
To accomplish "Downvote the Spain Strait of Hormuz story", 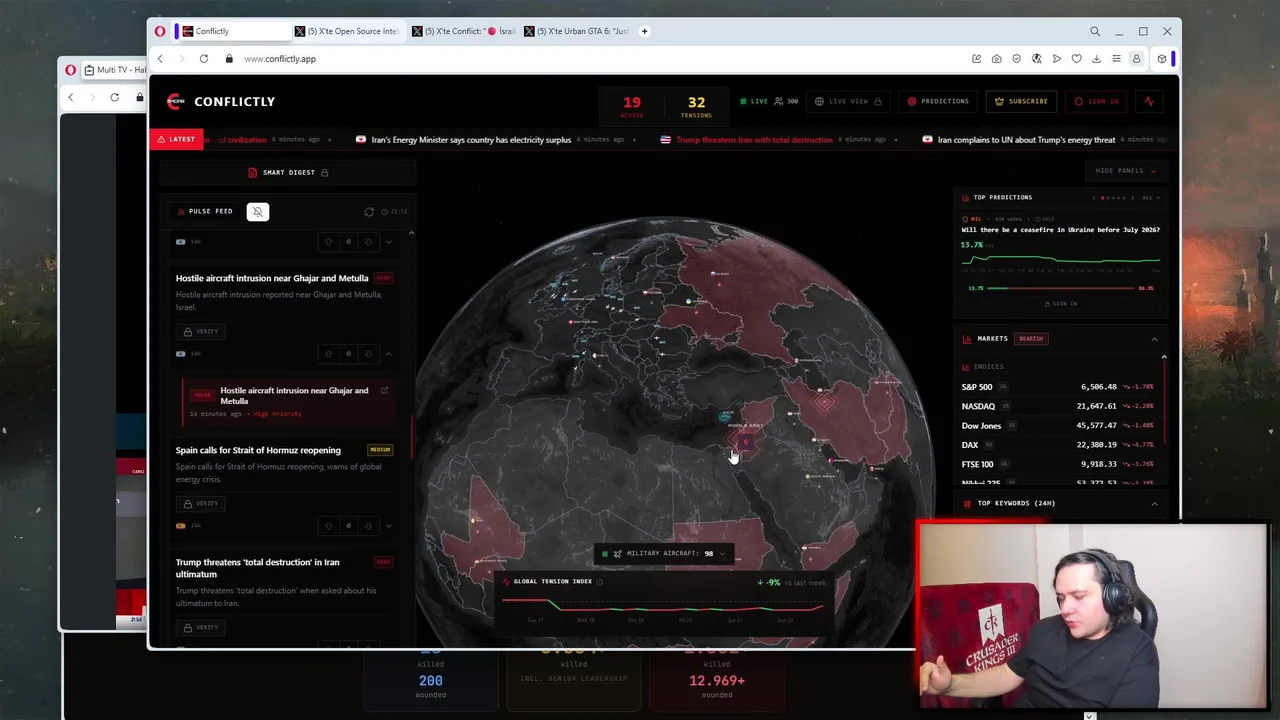I will 368,526.
